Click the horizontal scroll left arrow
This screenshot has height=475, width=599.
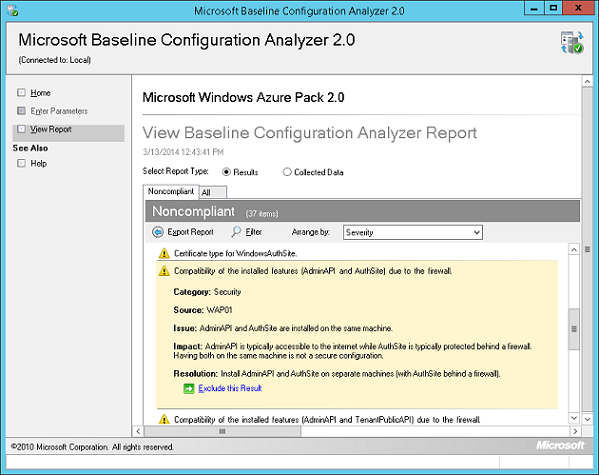(x=138, y=431)
